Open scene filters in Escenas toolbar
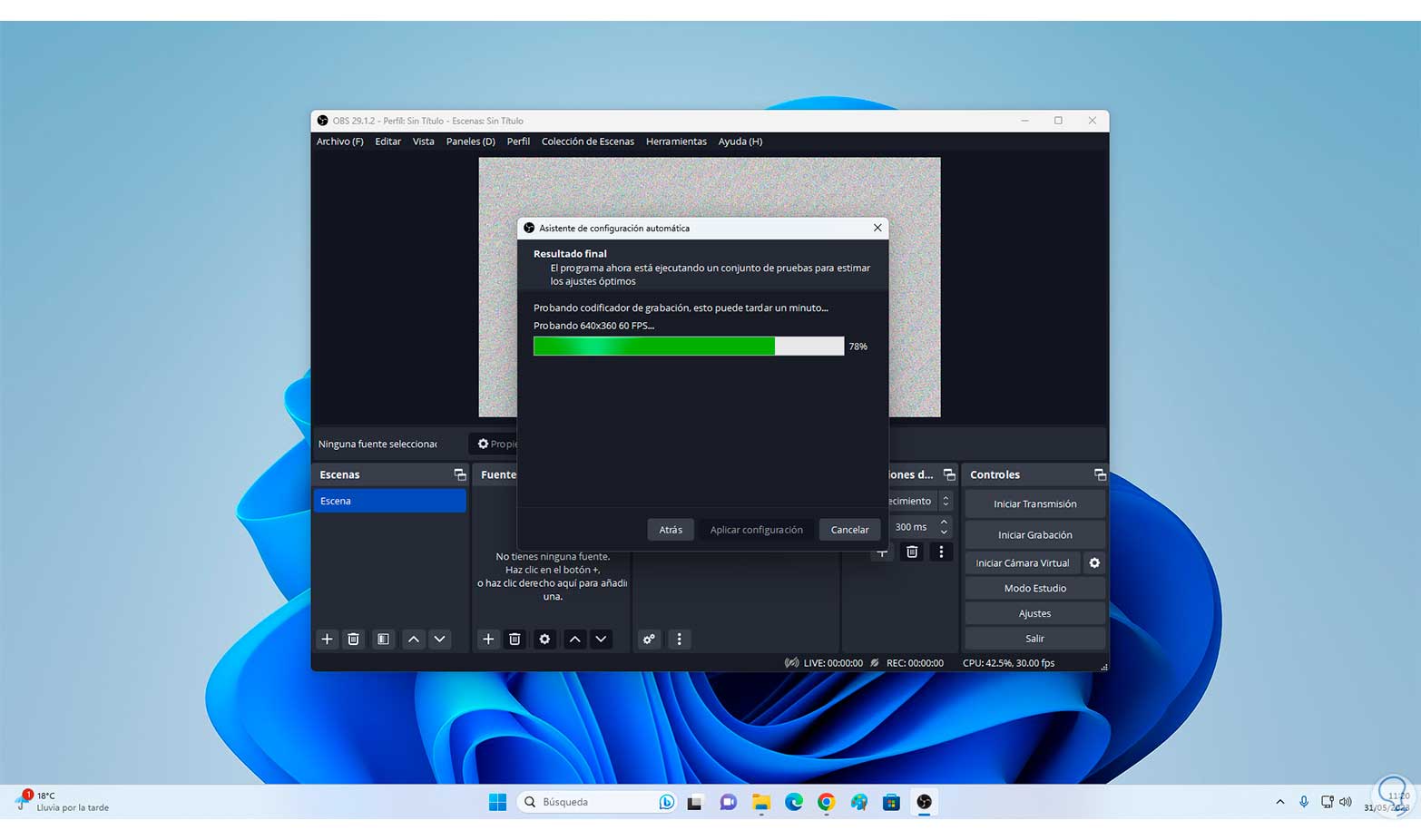Viewport: 1421px width, 840px height. click(x=384, y=640)
